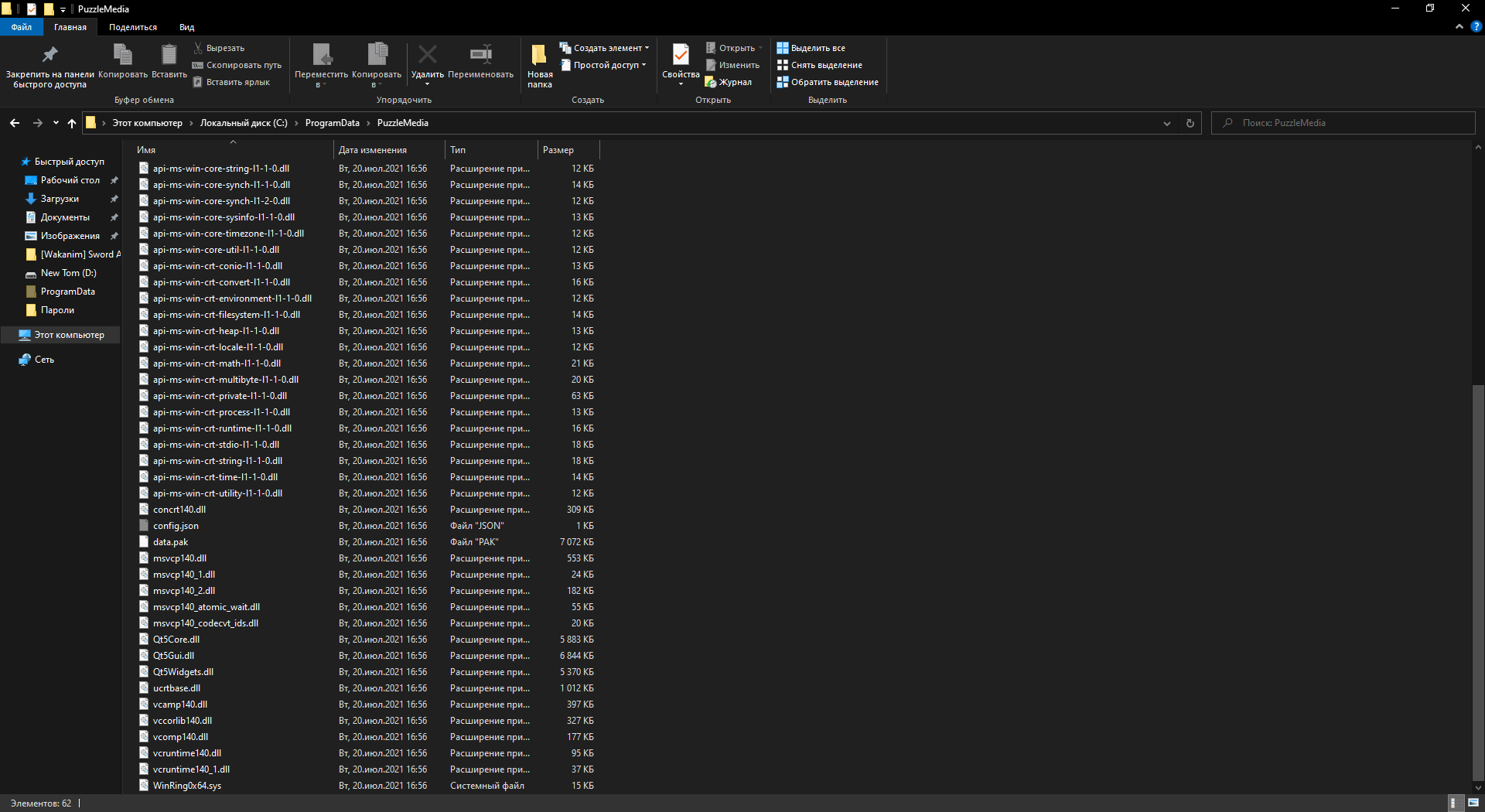The image size is (1485, 812).
Task: Click ProgramData in address path
Action: [x=333, y=123]
